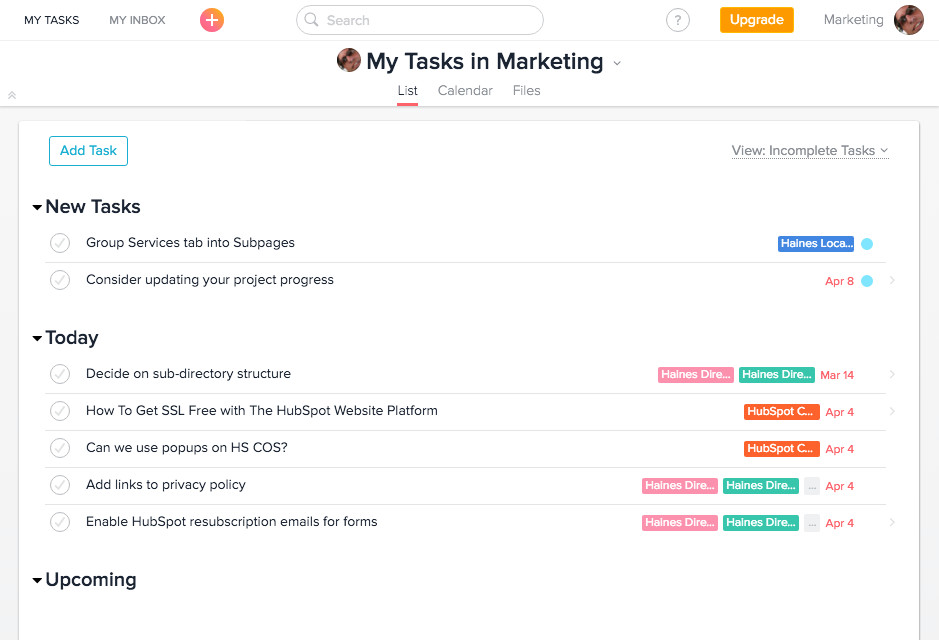Focus the Search field

pos(420,20)
